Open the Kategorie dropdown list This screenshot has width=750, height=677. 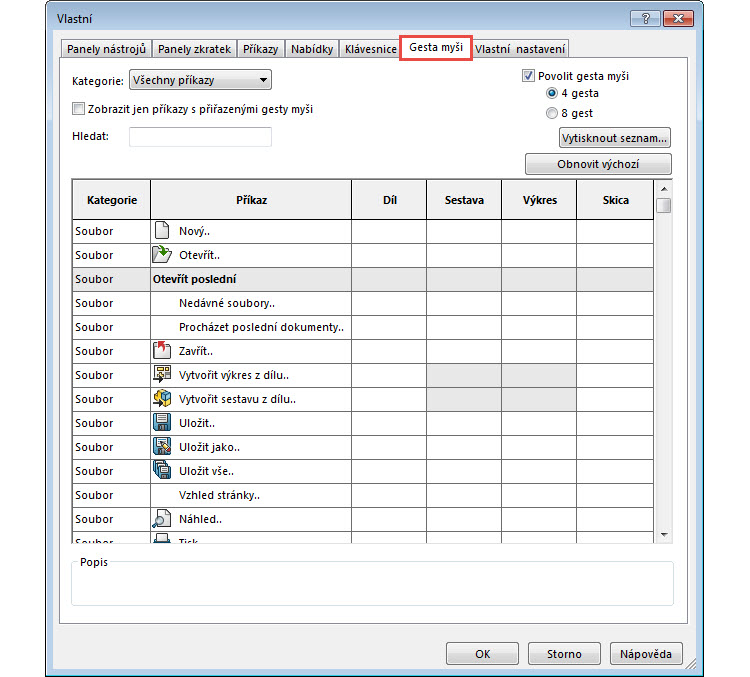pos(200,80)
